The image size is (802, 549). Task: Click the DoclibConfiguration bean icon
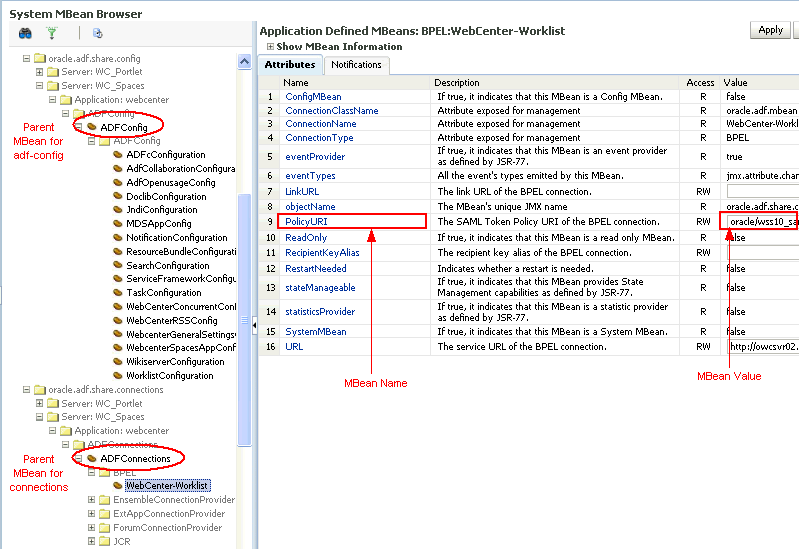tap(118, 196)
